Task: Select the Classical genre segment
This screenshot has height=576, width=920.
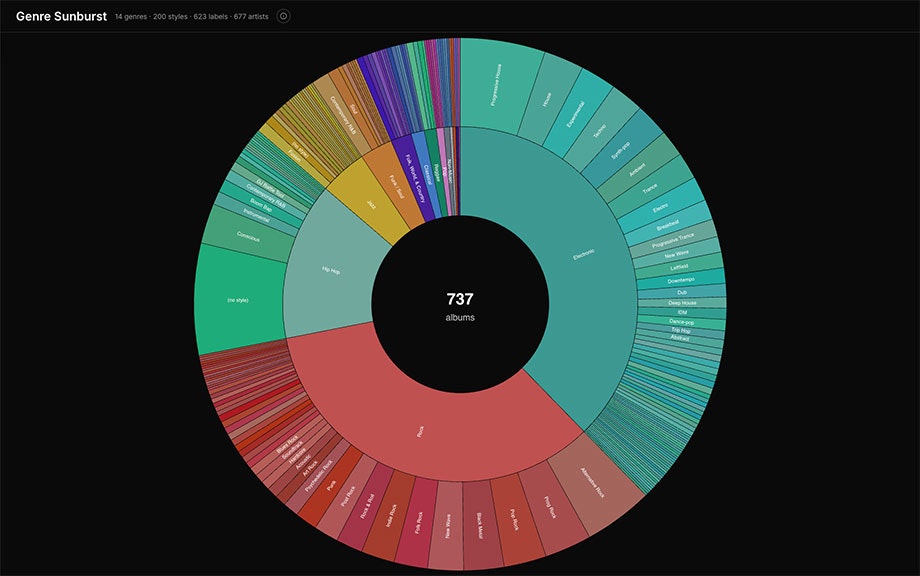Action: [428, 174]
